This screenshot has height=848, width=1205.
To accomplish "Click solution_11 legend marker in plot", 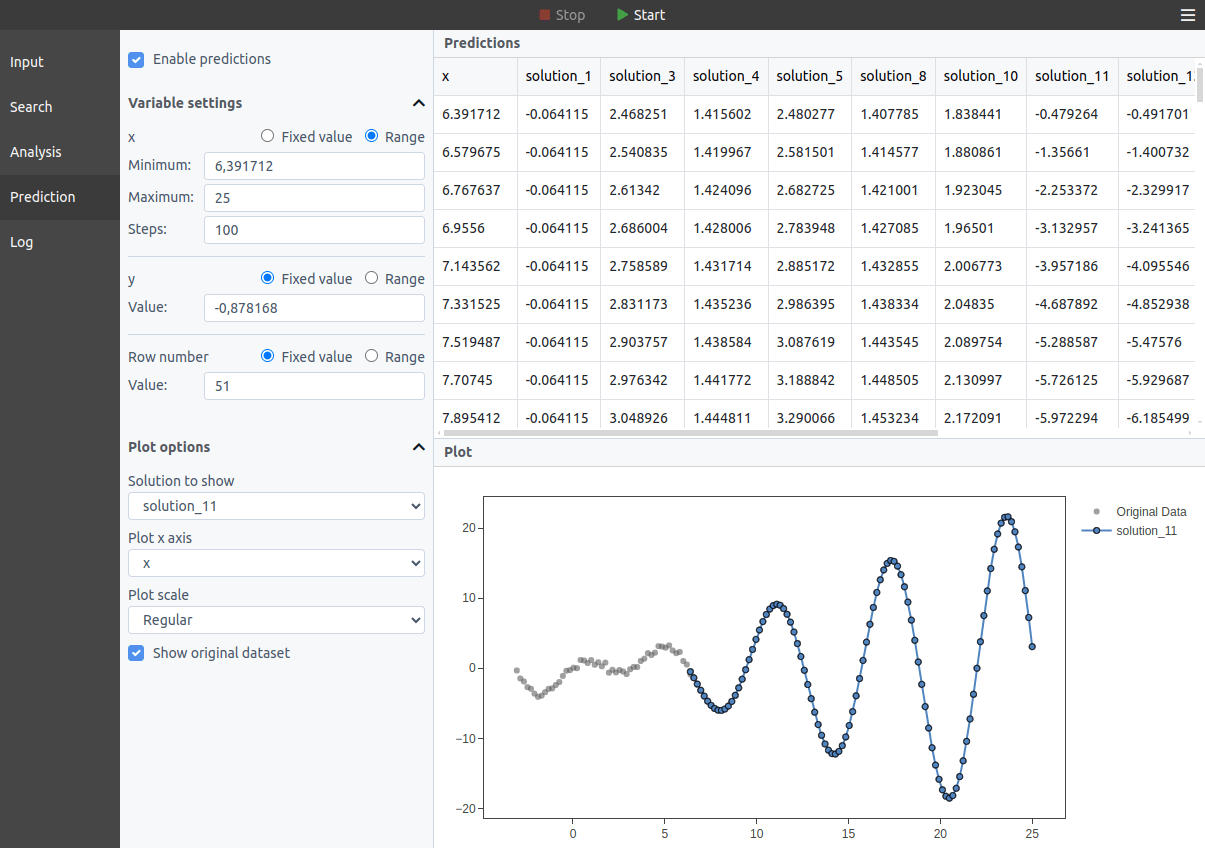I will [x=1097, y=531].
